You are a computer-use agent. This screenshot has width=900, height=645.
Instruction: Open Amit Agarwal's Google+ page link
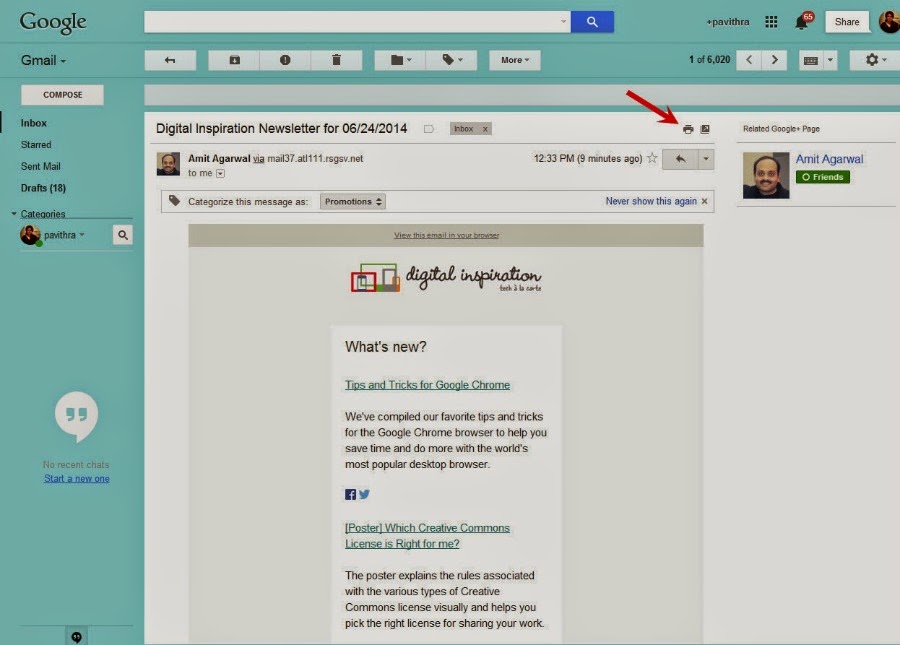coord(832,158)
